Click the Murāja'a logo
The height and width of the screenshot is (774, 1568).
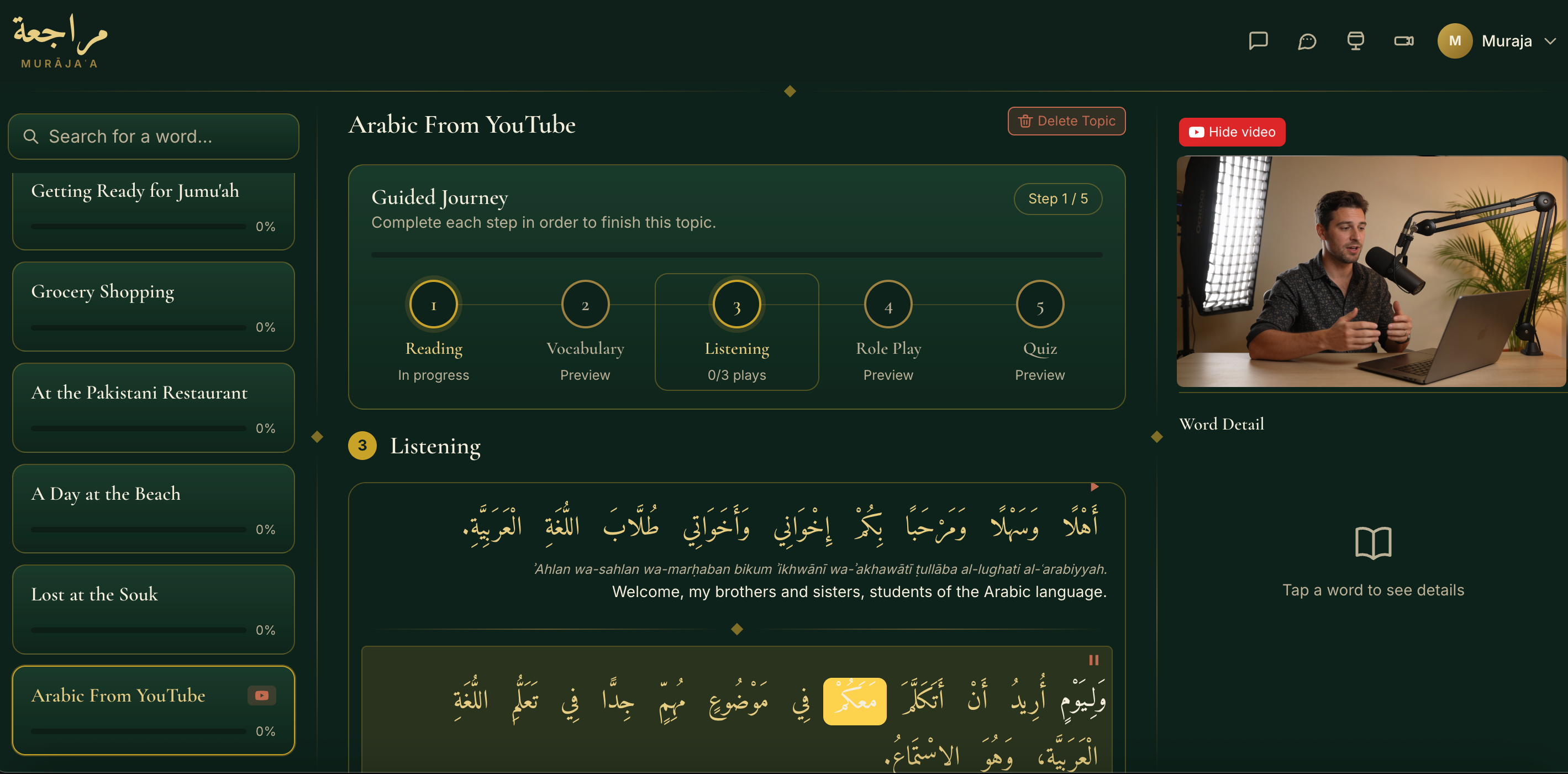(60, 41)
